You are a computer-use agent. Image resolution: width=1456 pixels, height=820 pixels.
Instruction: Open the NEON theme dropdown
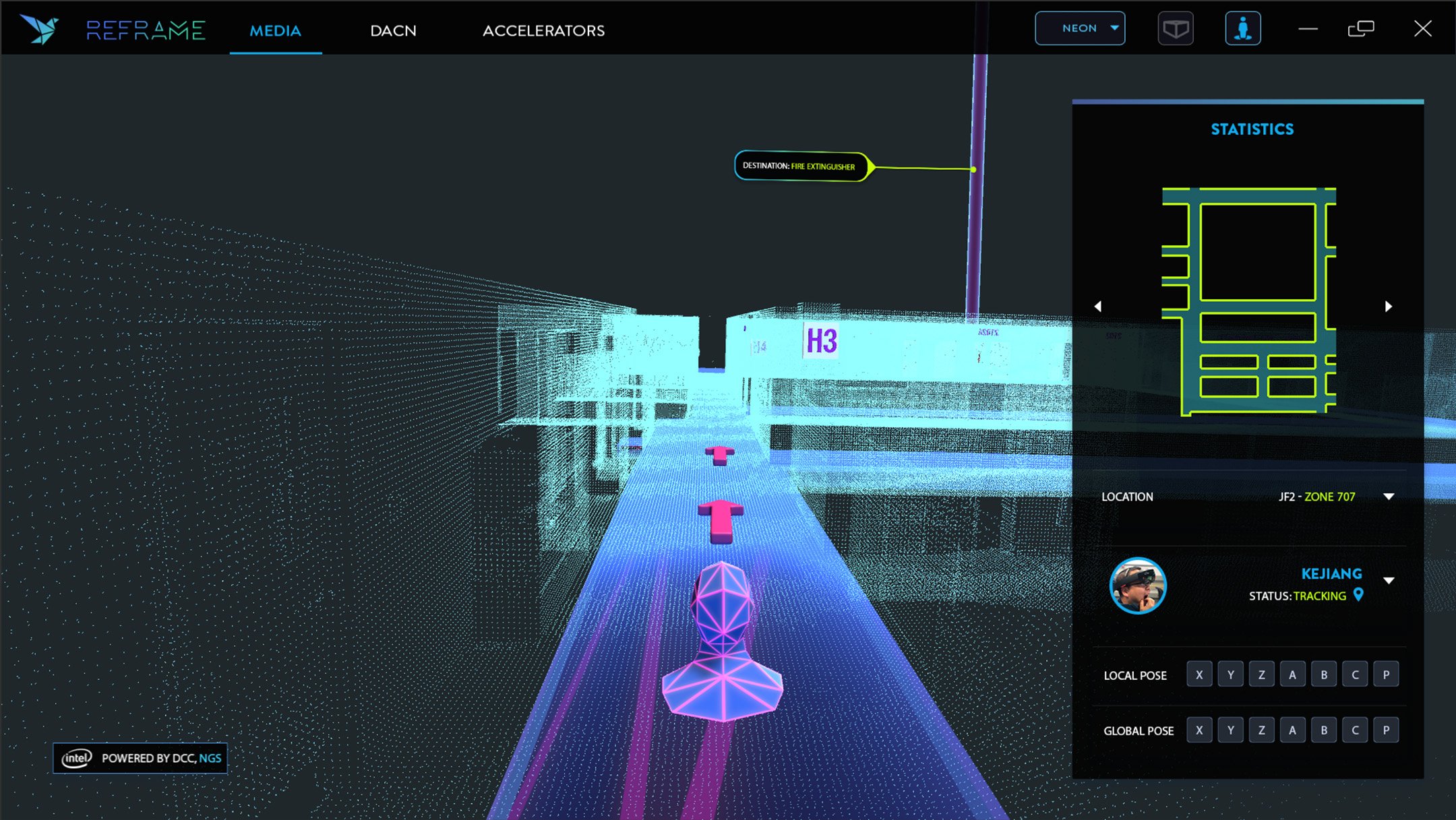1080,28
